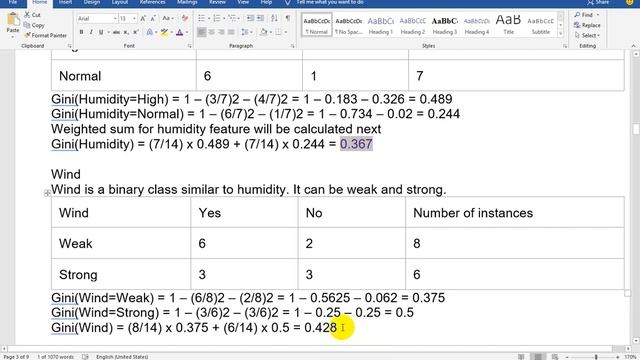The width and height of the screenshot is (640, 360).
Task: Decrease font size with shrink font icon
Action: [153, 18]
